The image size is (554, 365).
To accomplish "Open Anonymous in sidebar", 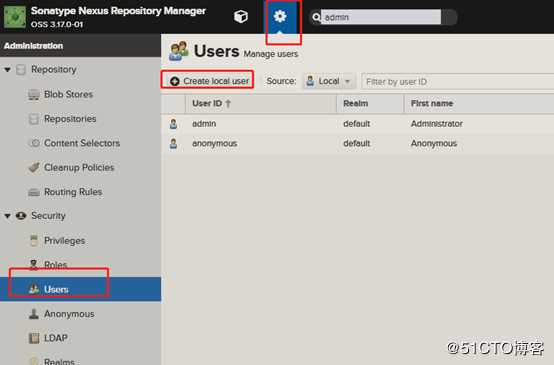I will pos(69,314).
